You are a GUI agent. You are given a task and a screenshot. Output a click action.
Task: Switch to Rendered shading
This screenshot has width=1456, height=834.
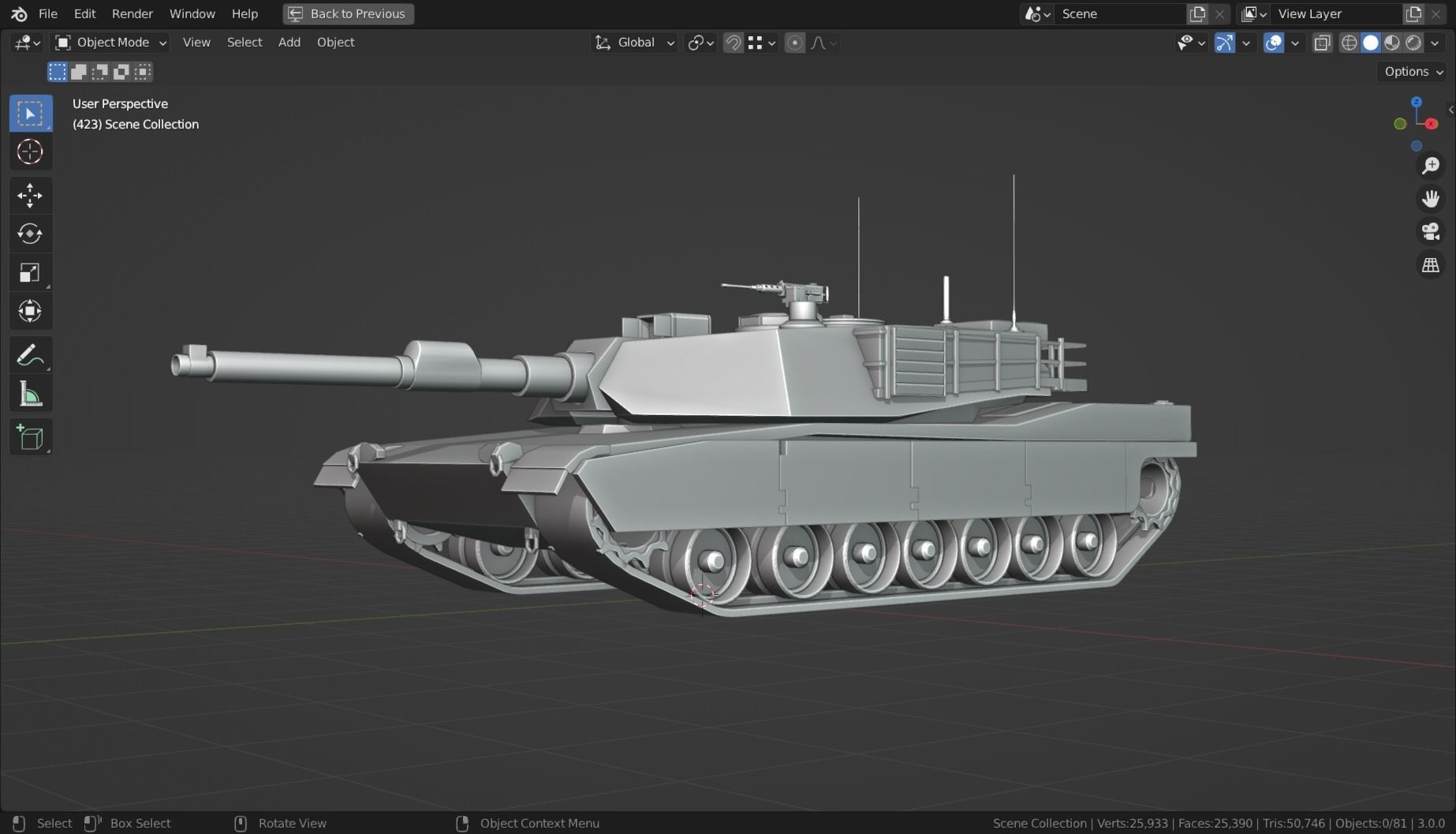tap(1413, 43)
